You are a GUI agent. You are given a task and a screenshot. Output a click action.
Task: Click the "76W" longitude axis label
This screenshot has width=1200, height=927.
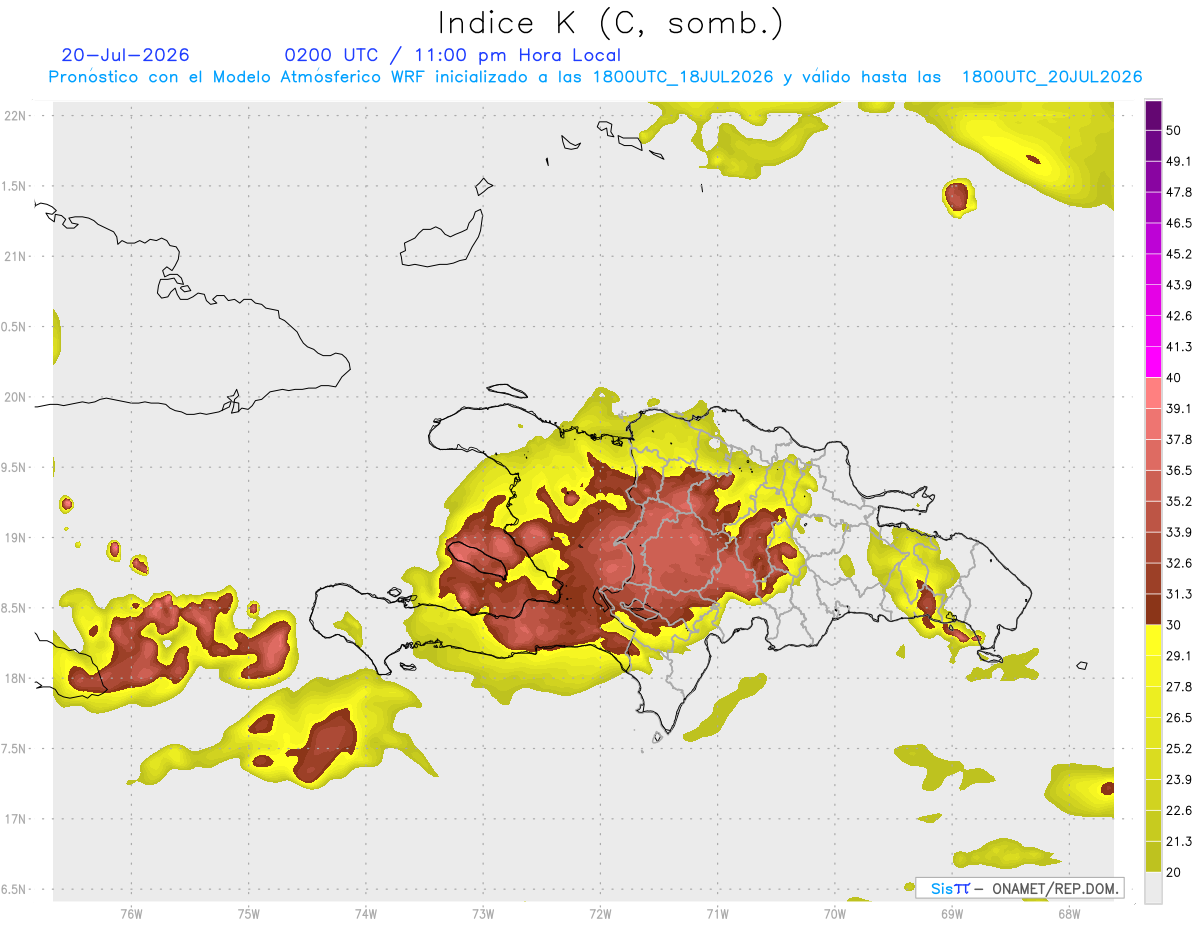[x=131, y=914]
